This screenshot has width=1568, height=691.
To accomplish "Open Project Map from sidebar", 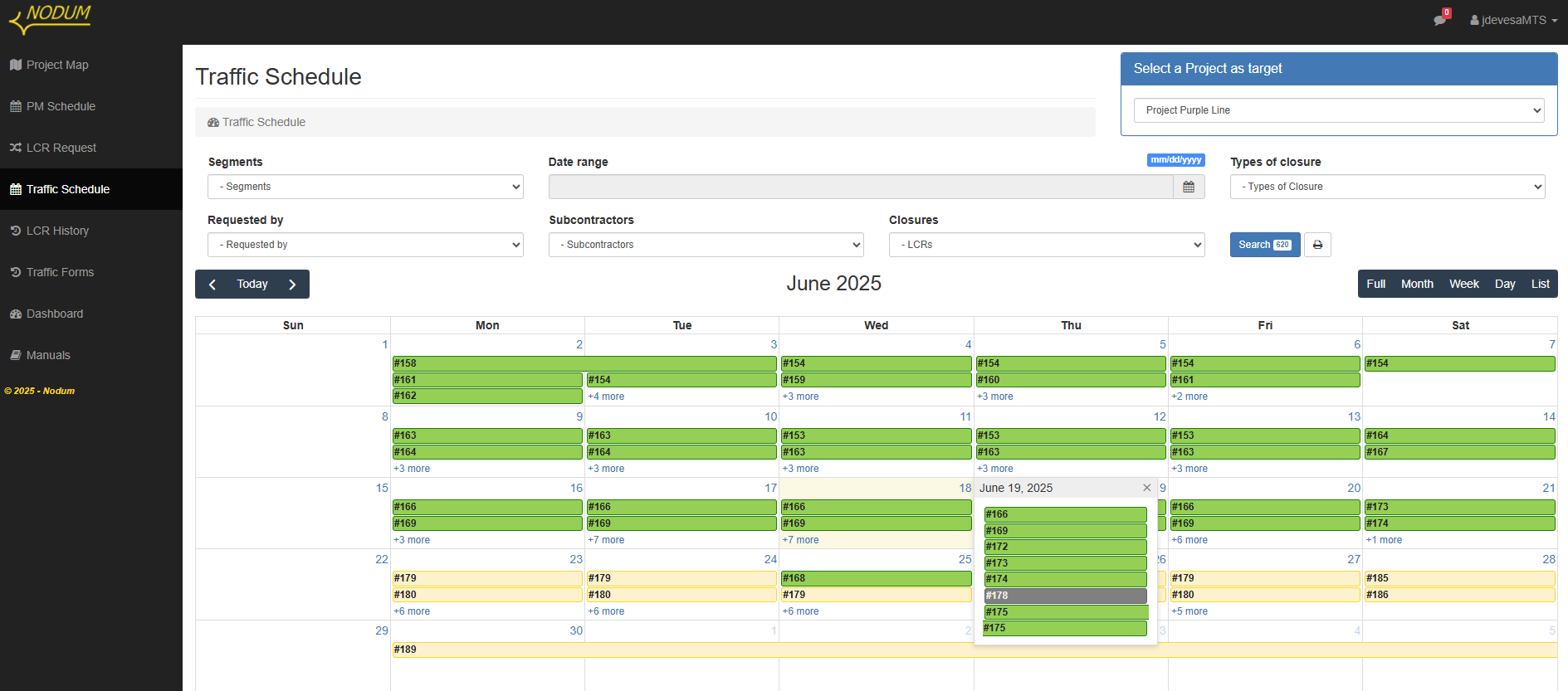I will pos(57,65).
